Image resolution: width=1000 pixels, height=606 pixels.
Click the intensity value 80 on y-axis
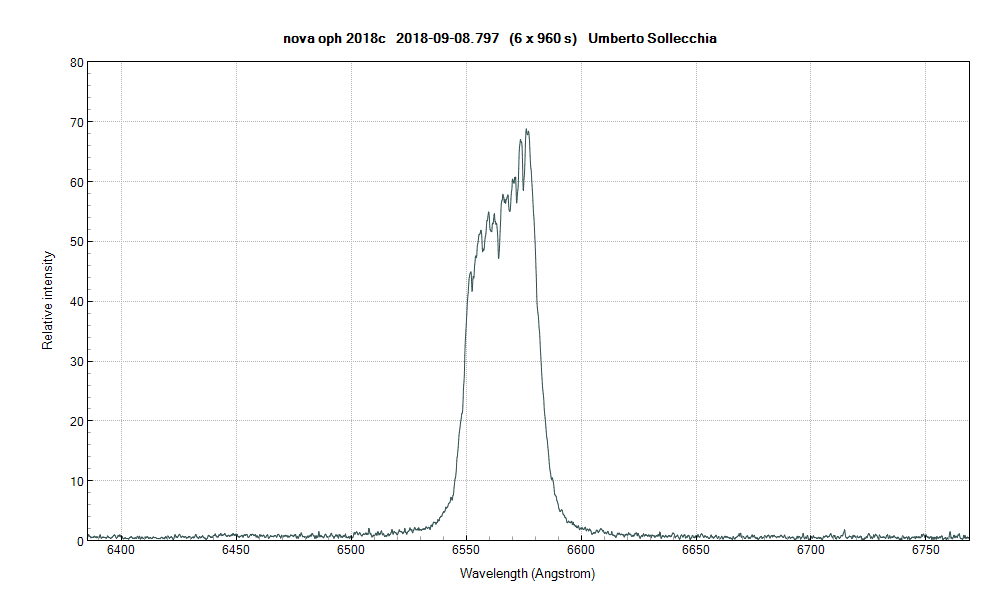pyautogui.click(x=75, y=62)
